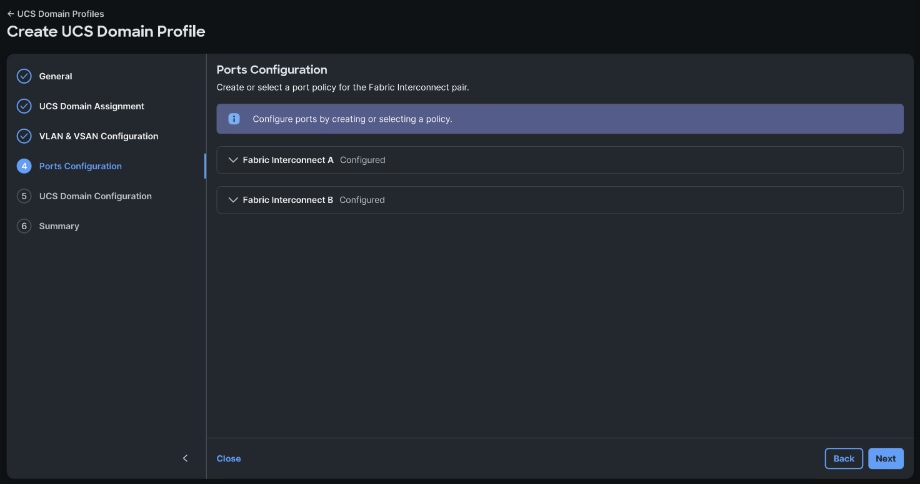Expand Fabric Interconnect B chevron
This screenshot has height=484, width=920.
click(x=233, y=199)
